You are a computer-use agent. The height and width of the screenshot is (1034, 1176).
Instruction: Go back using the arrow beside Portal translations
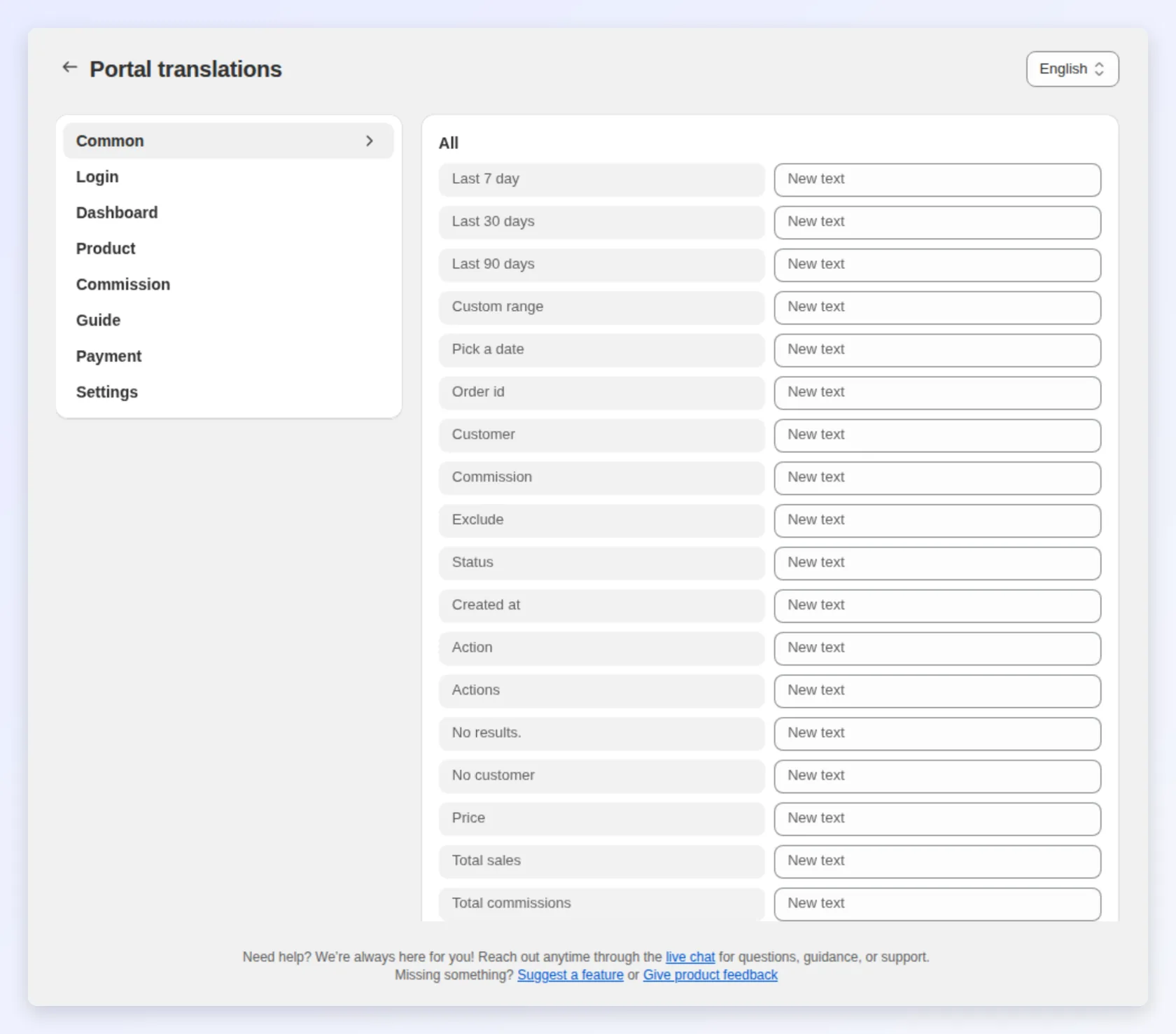69,67
